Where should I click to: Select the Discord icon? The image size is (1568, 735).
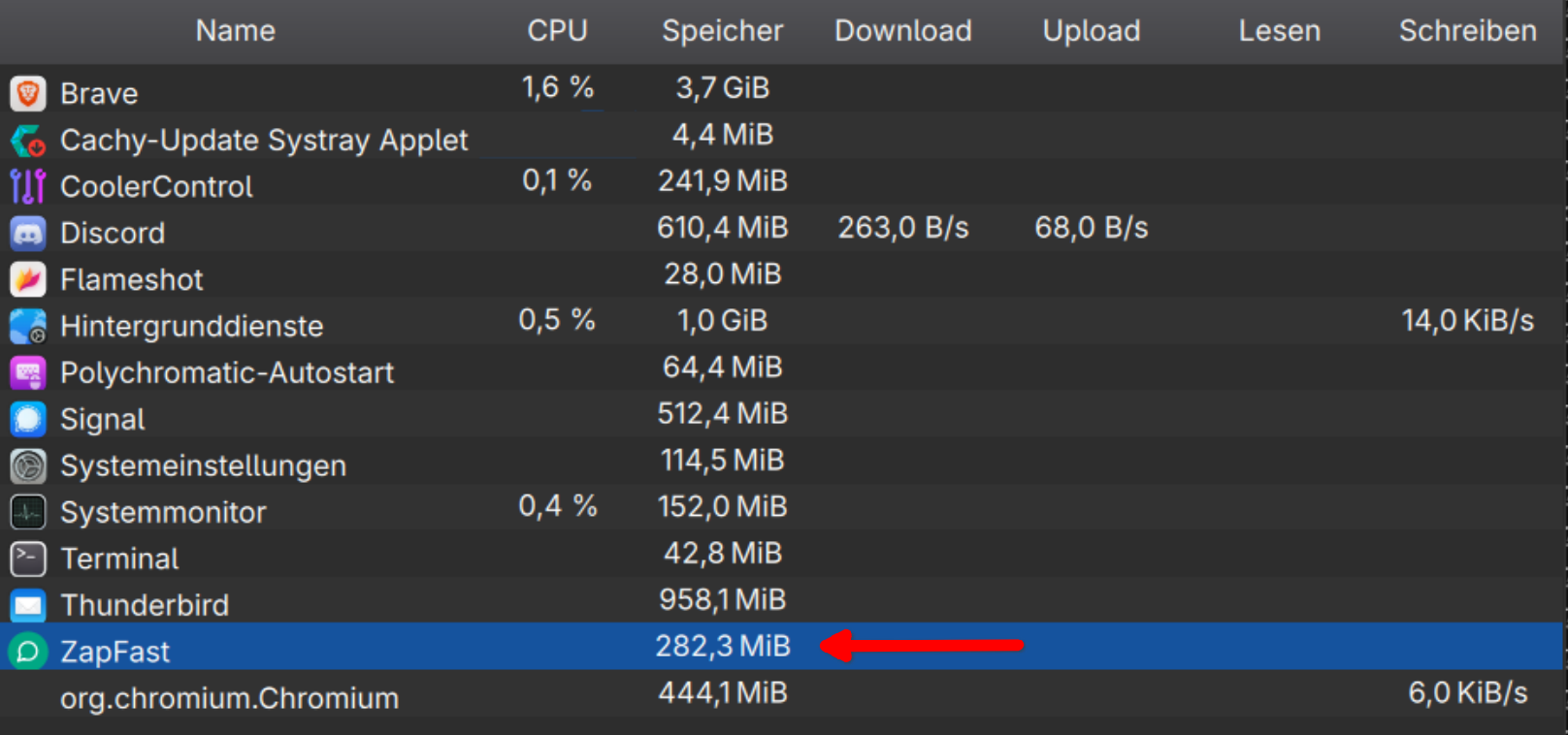pos(28,233)
